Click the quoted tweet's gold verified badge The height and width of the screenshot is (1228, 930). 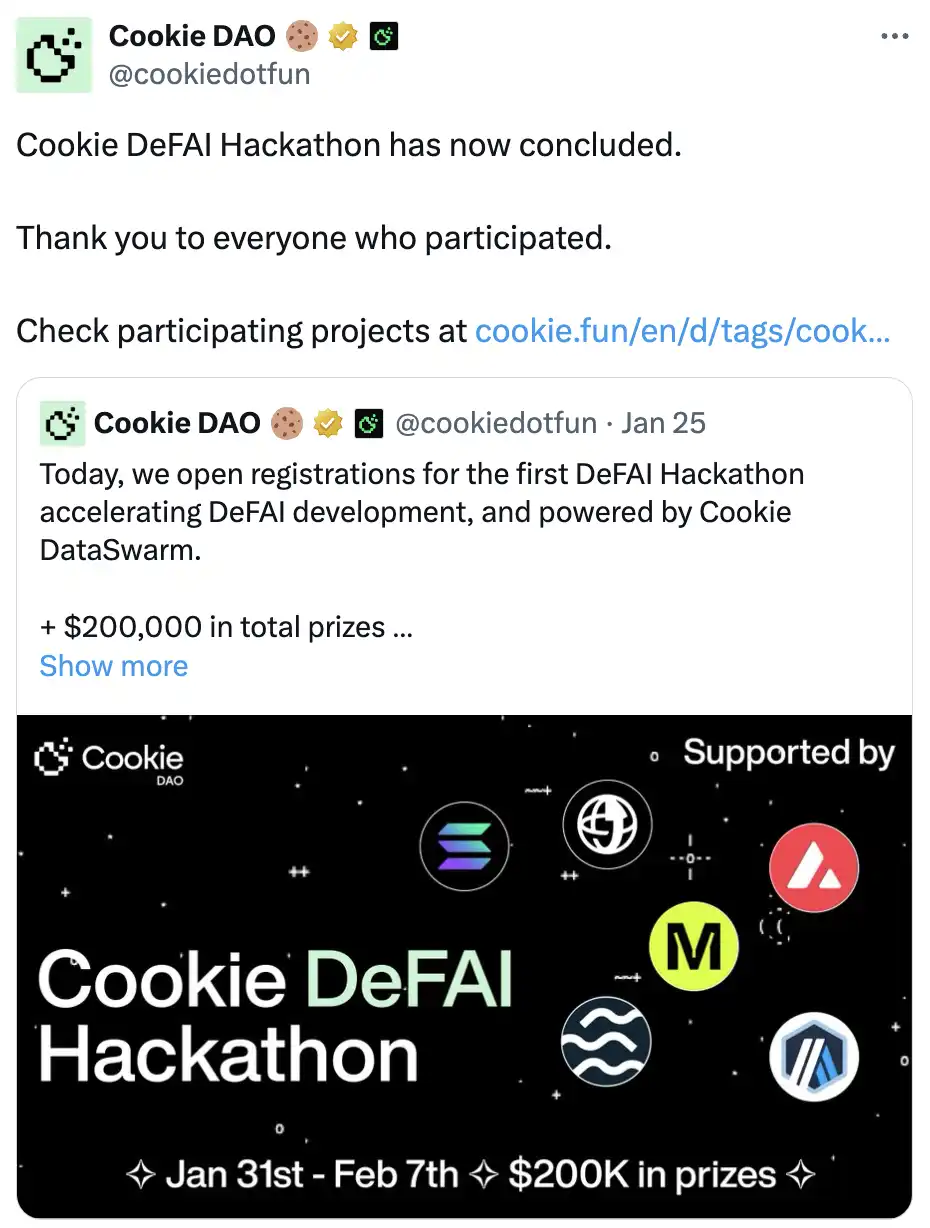tap(327, 424)
